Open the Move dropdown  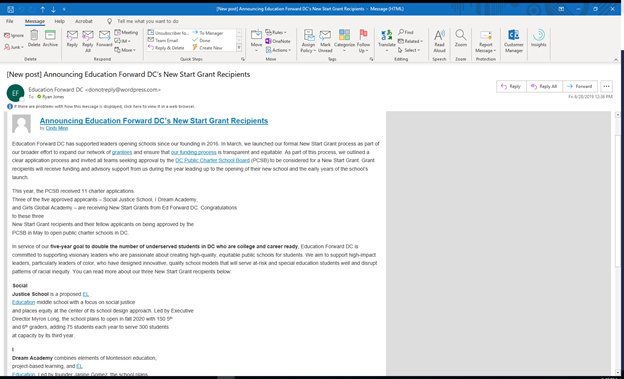point(256,41)
